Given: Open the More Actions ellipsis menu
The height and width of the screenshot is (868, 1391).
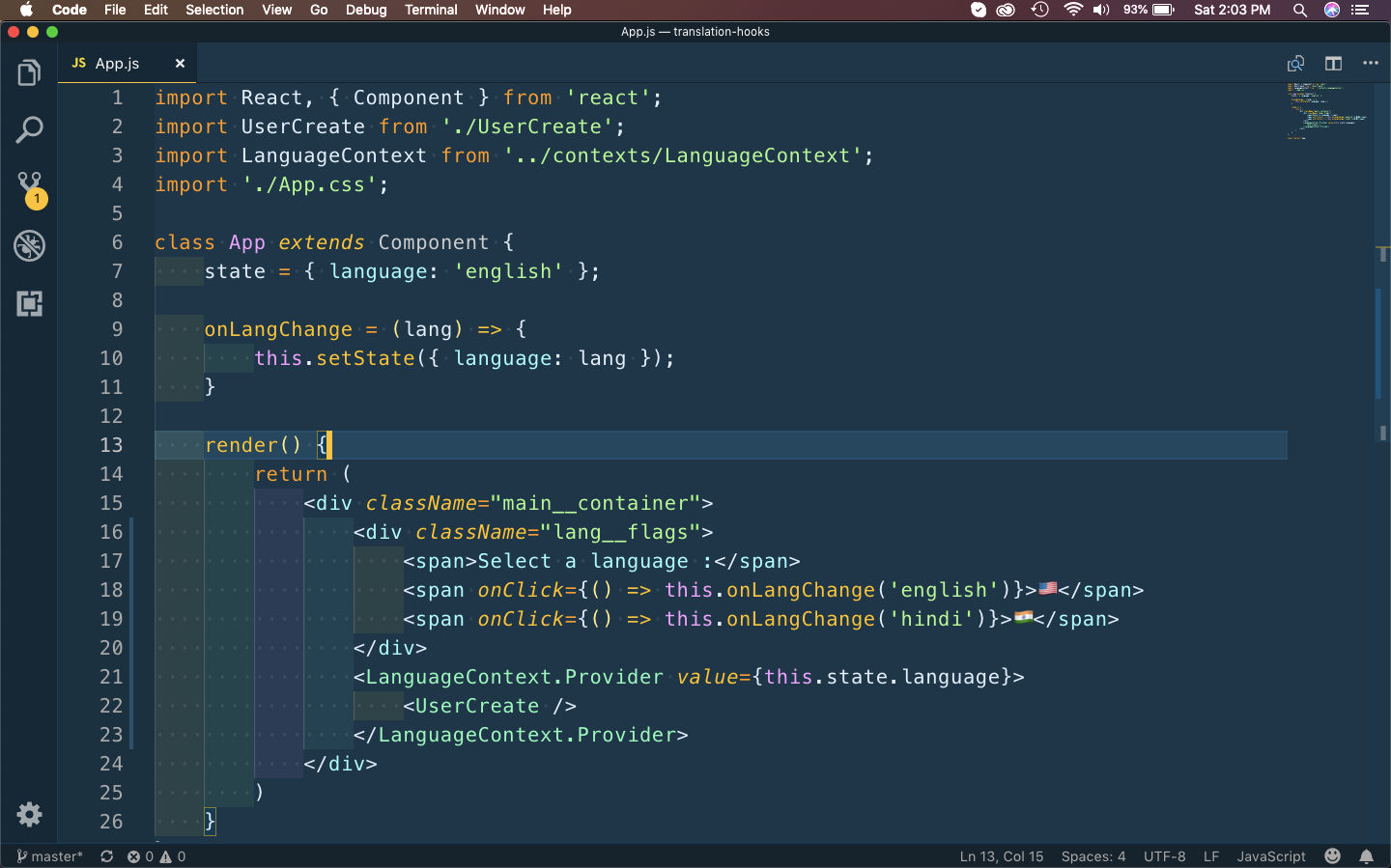Looking at the screenshot, I should (1370, 64).
